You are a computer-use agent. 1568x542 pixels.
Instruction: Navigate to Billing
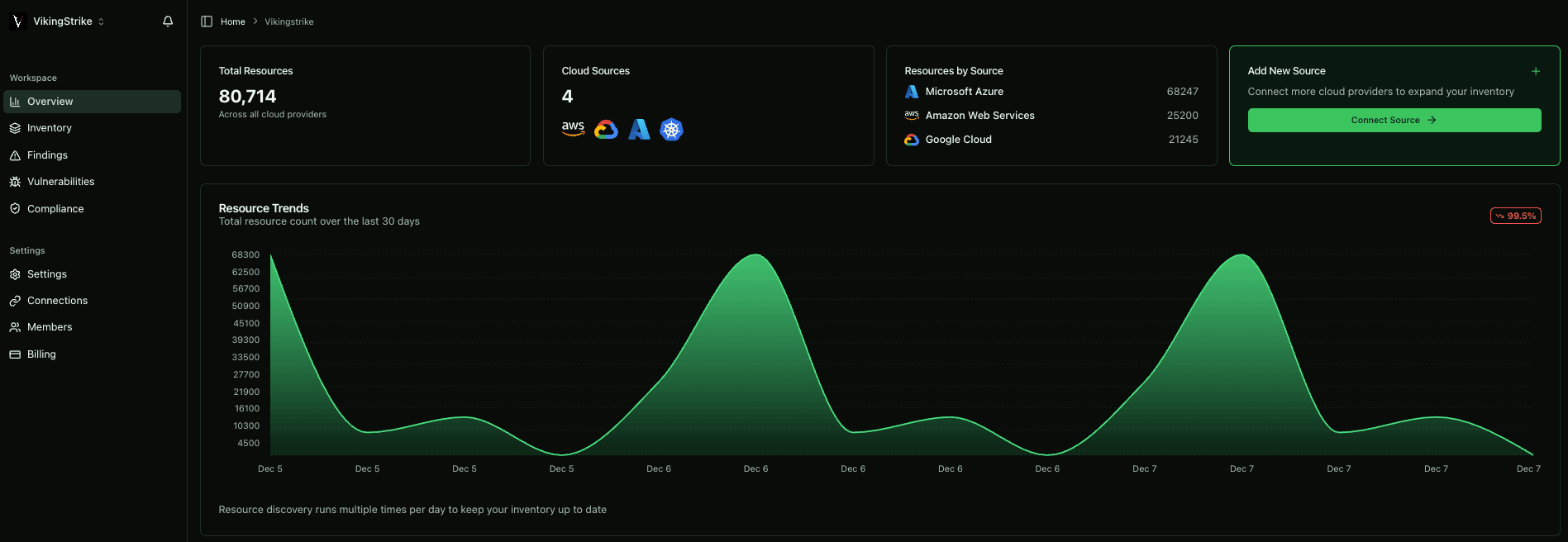click(x=41, y=354)
